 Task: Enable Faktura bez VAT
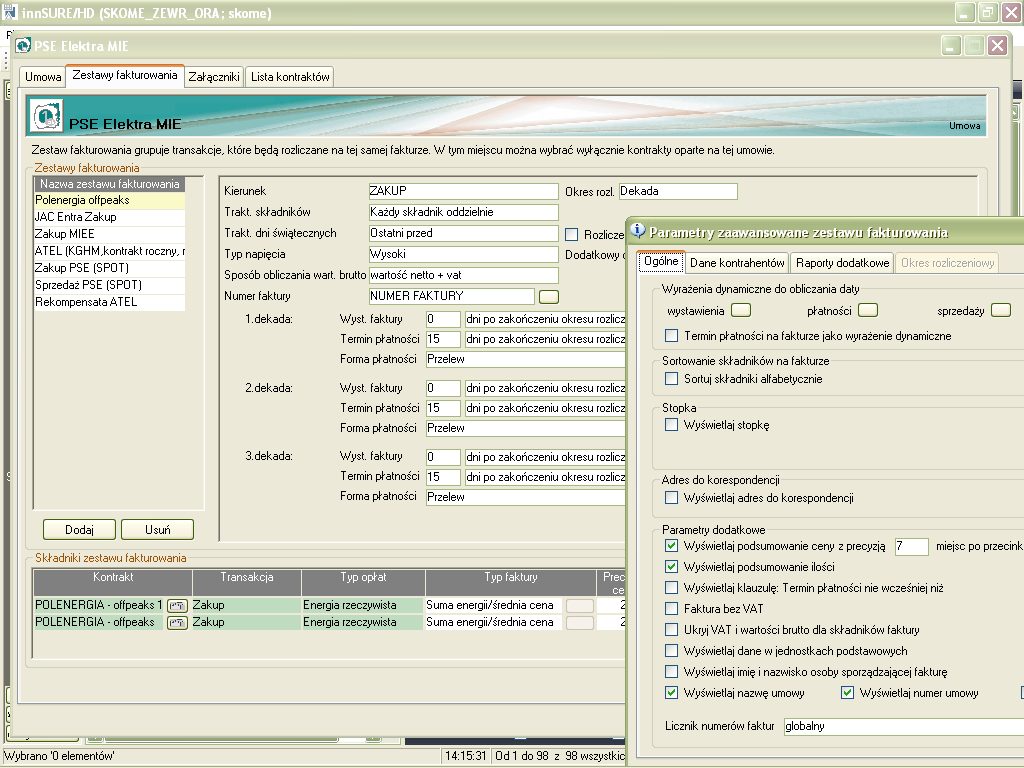(671, 608)
